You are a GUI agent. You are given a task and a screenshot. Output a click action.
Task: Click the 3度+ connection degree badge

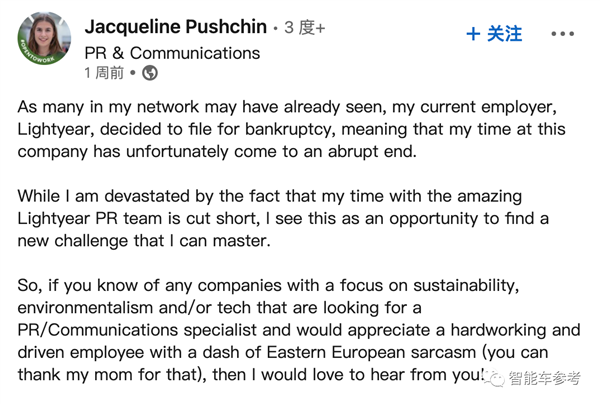point(305,28)
